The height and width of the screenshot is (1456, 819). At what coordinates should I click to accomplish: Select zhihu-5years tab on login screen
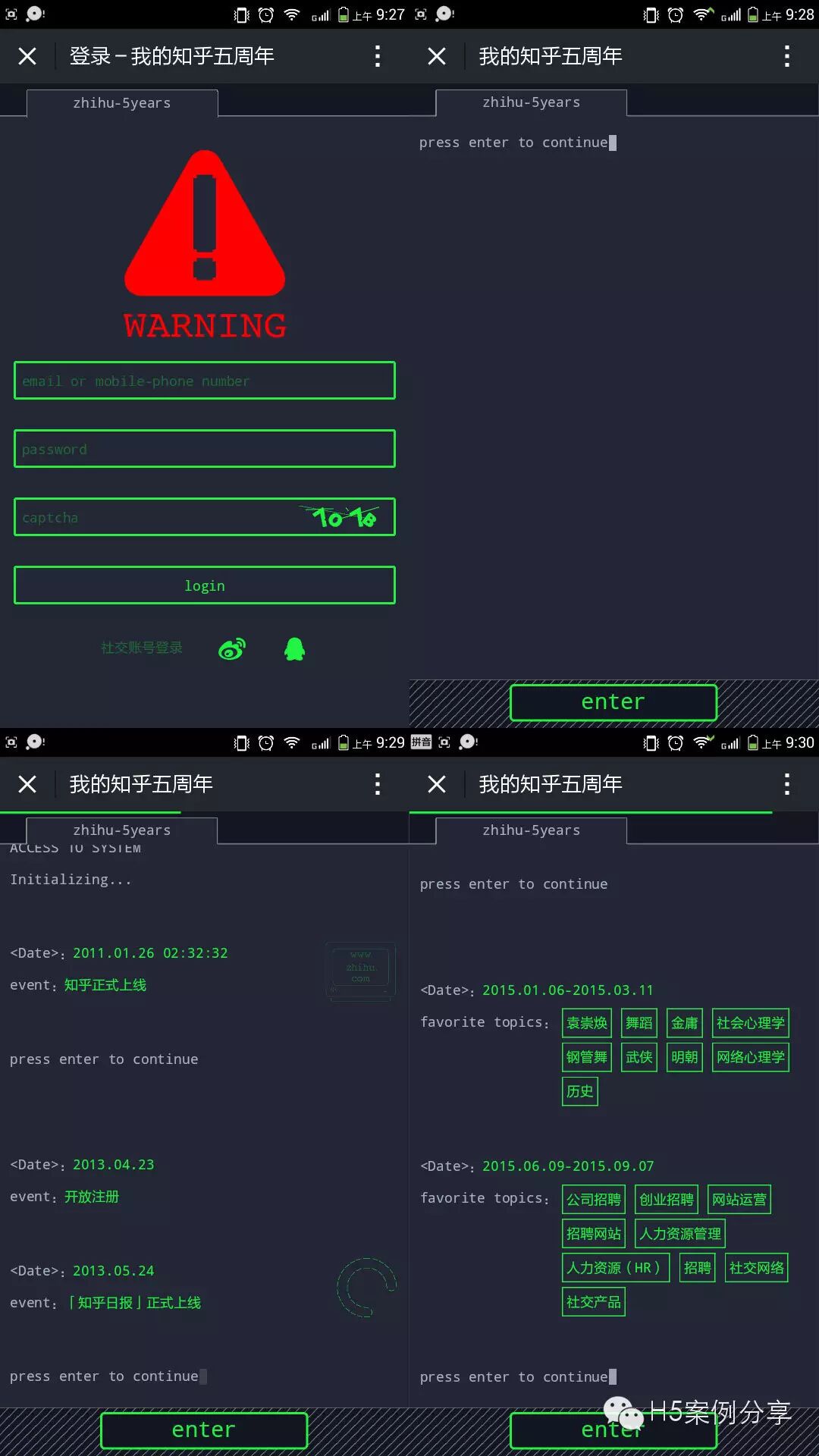point(122,103)
